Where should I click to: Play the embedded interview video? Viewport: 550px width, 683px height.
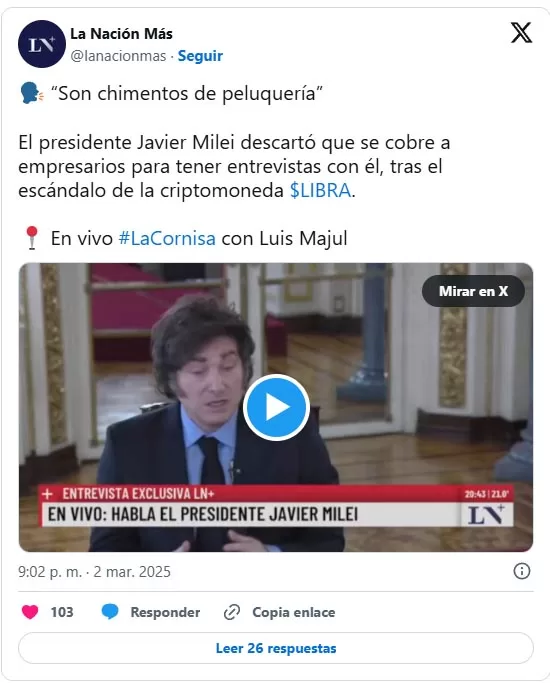tap(276, 407)
